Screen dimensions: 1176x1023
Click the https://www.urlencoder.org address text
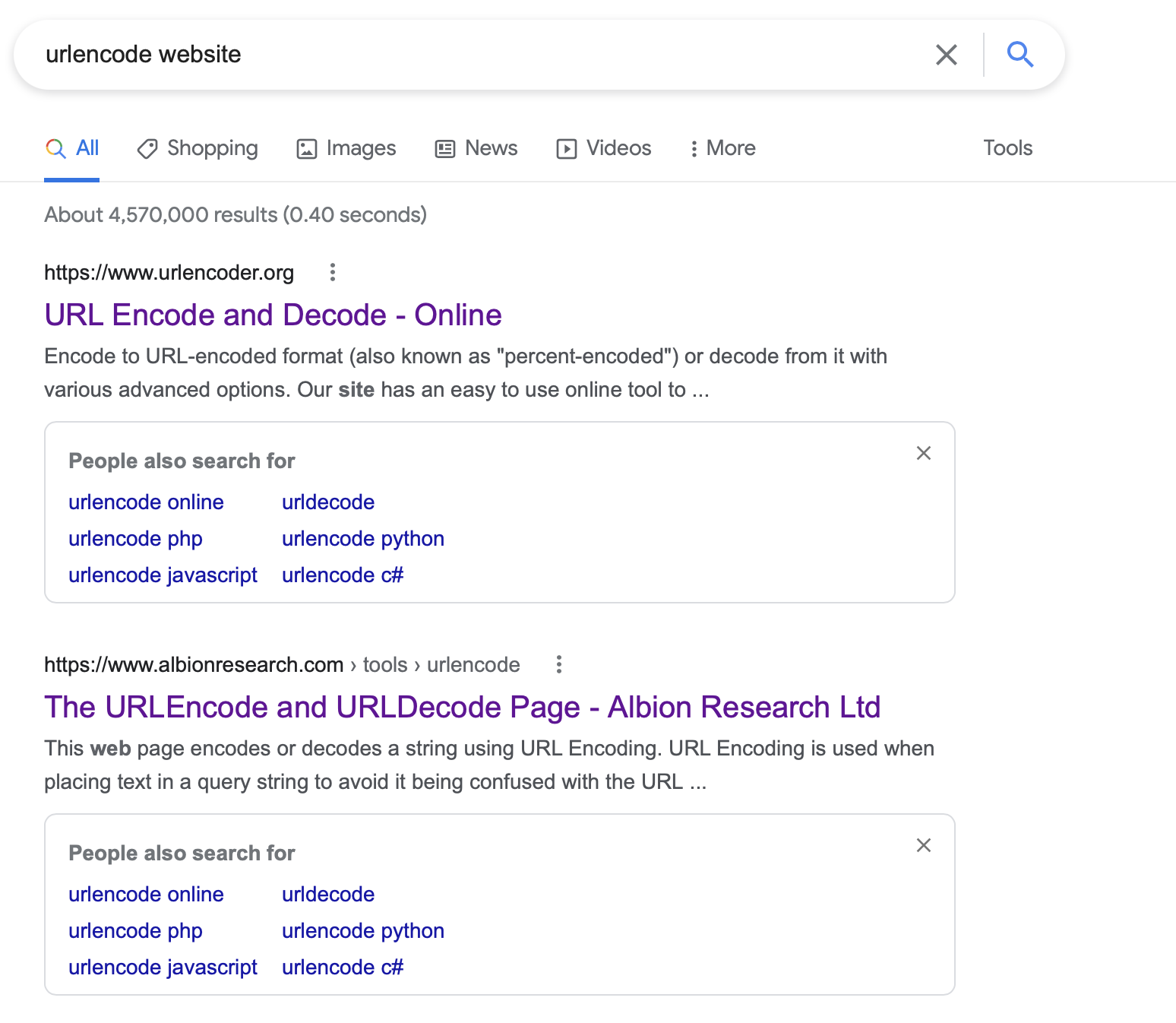click(x=169, y=272)
